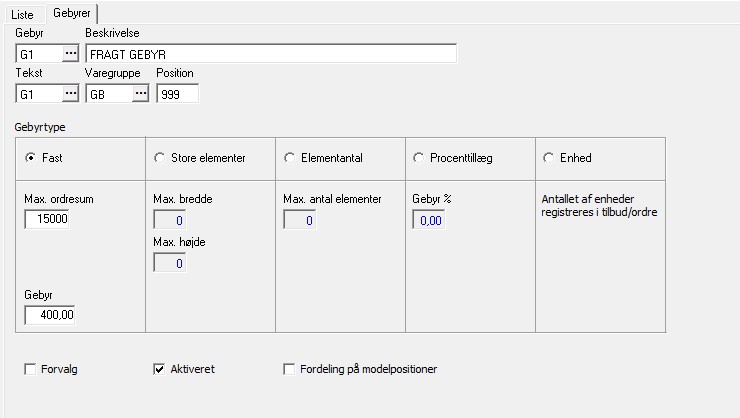The width and height of the screenshot is (740, 418).
Task: Select the Fast fee type
Action: pos(30,158)
